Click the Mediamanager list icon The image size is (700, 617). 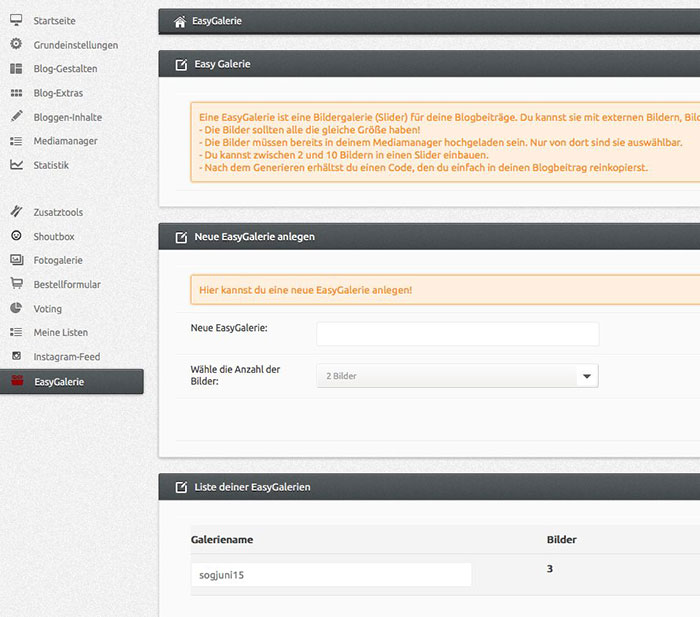point(16,141)
